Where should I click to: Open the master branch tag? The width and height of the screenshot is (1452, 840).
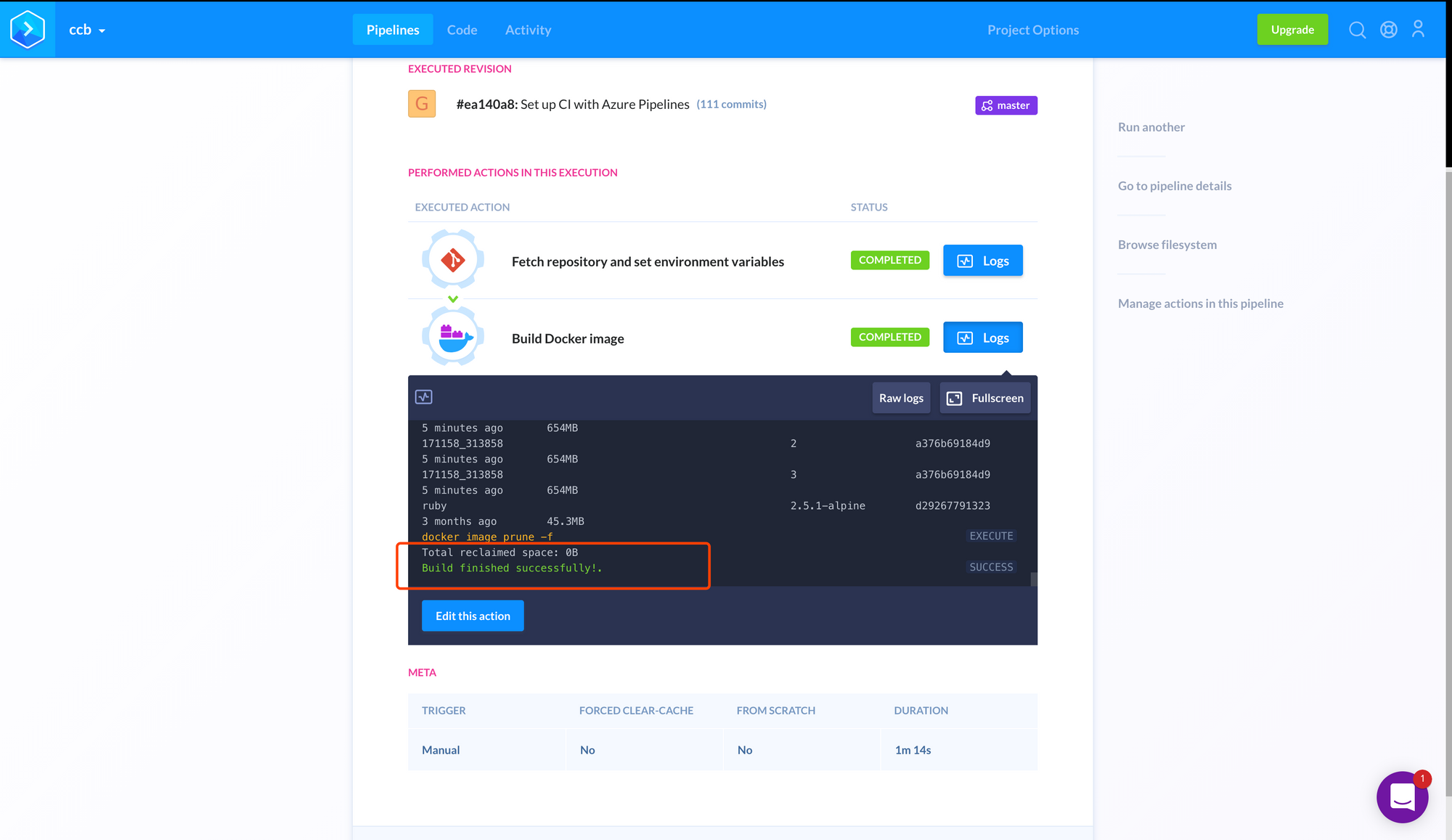[x=1006, y=105]
